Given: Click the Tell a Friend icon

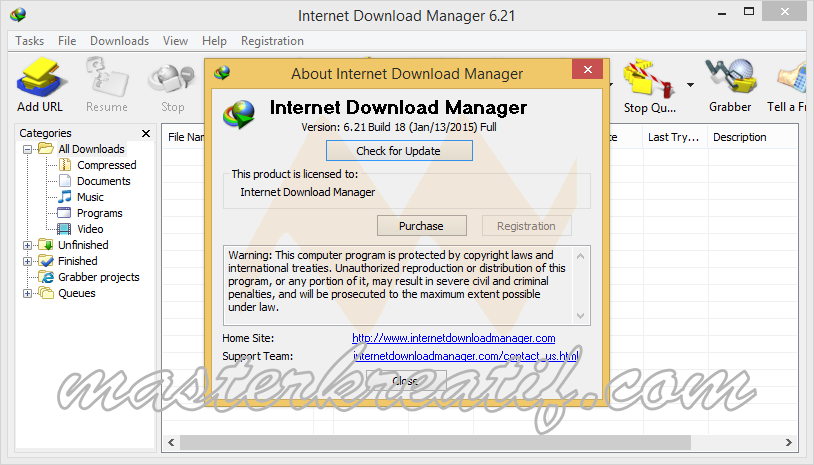Looking at the screenshot, I should coord(793,78).
